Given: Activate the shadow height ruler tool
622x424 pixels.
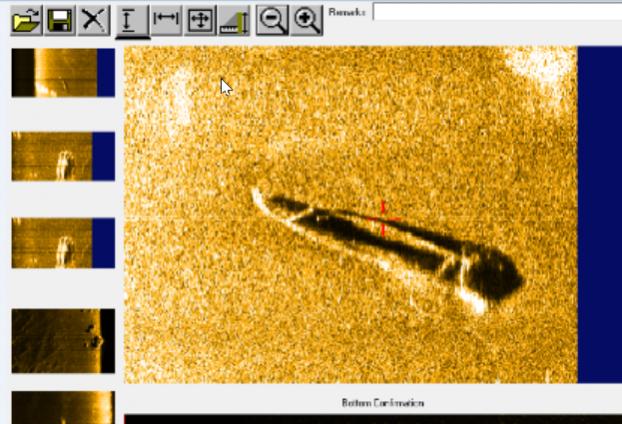Looking at the screenshot, I should [234, 20].
